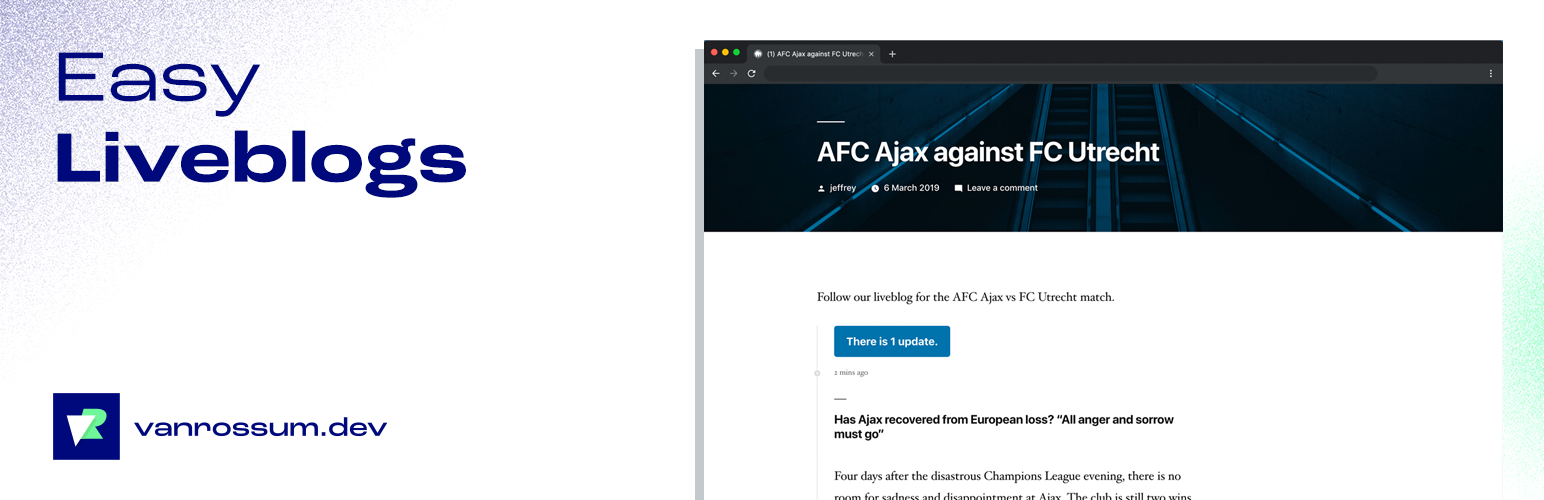Open a new tab with the plus icon
The height and width of the screenshot is (500, 1544).
tap(892, 54)
